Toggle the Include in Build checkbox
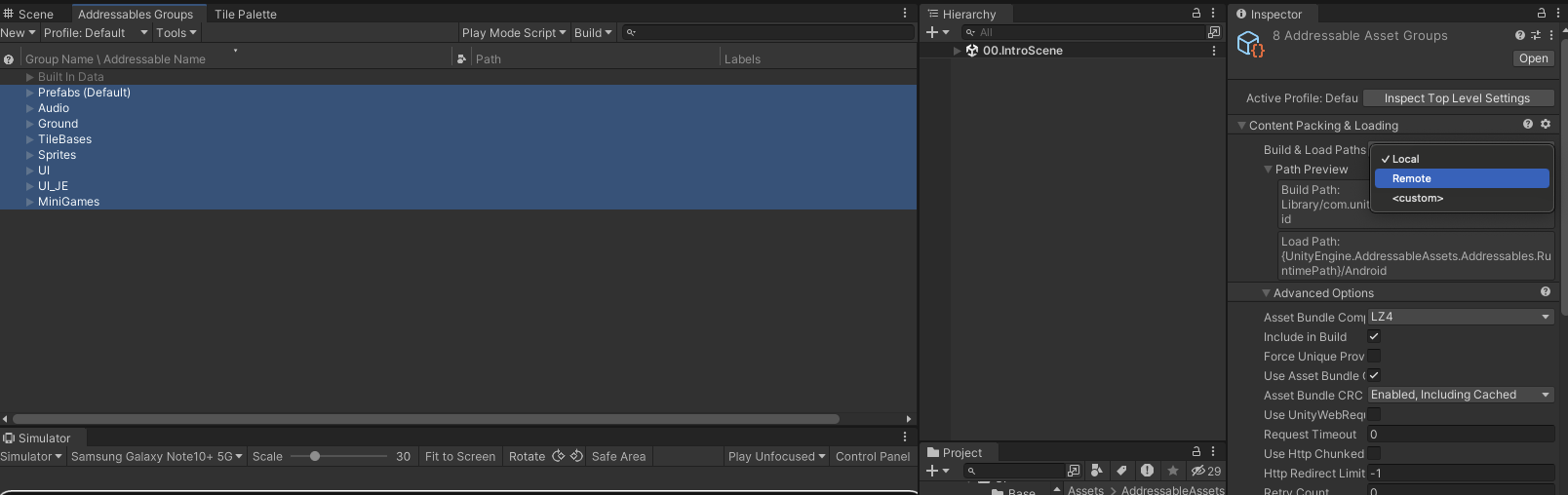The height and width of the screenshot is (495, 1568). (1374, 336)
